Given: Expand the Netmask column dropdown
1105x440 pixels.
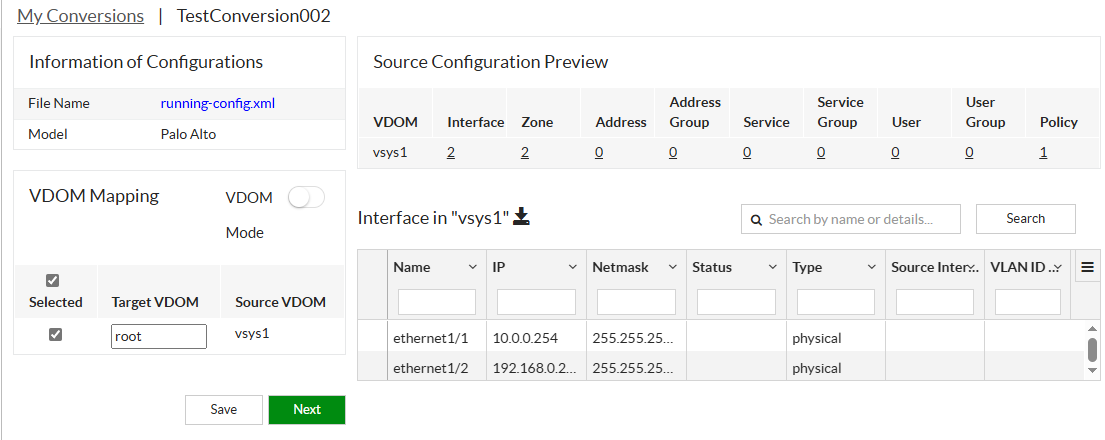Looking at the screenshot, I should (673, 267).
